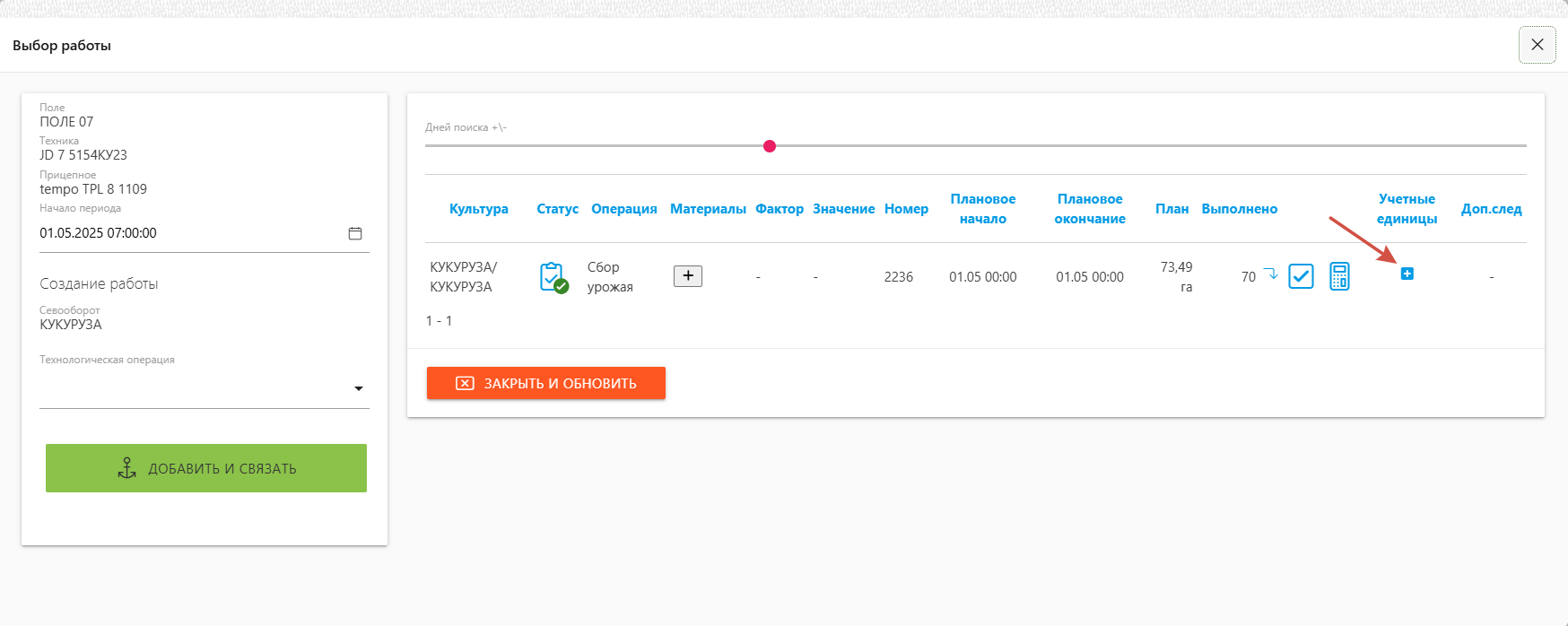Screen dimensions: 1568x626
Task: Click the Номер column header
Action: [906, 209]
